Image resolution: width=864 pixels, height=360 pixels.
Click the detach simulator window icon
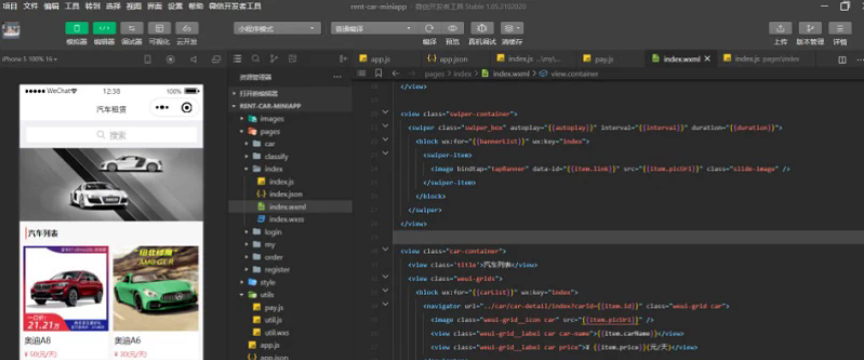(x=217, y=59)
